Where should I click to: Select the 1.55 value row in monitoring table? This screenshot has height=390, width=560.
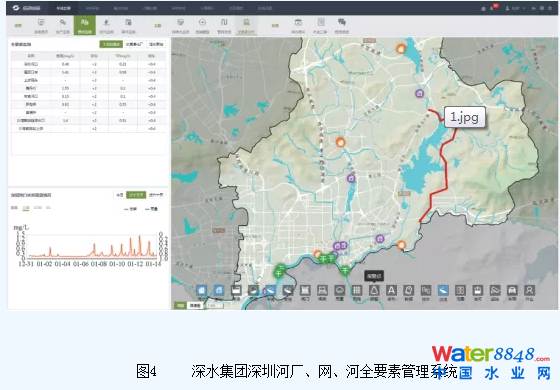(88, 88)
